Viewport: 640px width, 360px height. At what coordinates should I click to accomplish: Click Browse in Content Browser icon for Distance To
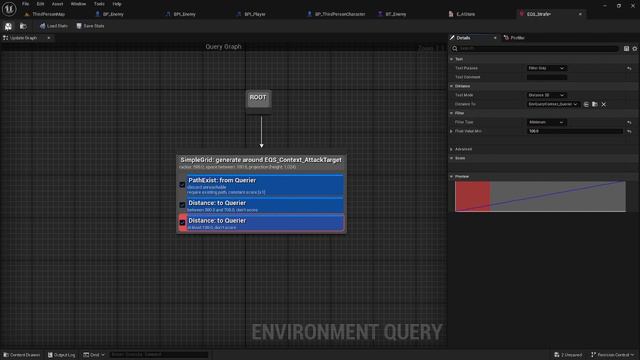pos(595,104)
